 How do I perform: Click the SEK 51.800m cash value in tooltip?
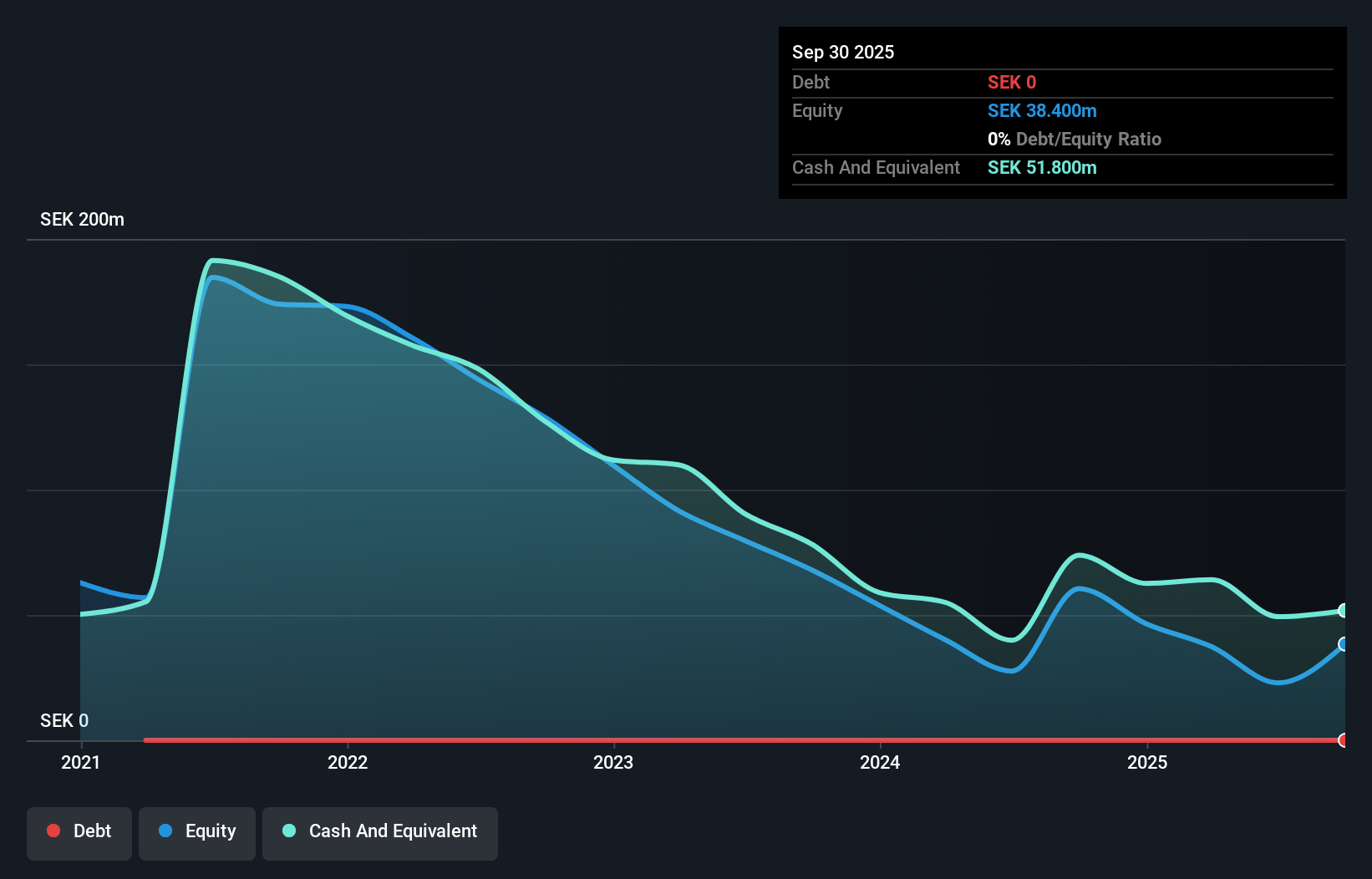1042,168
